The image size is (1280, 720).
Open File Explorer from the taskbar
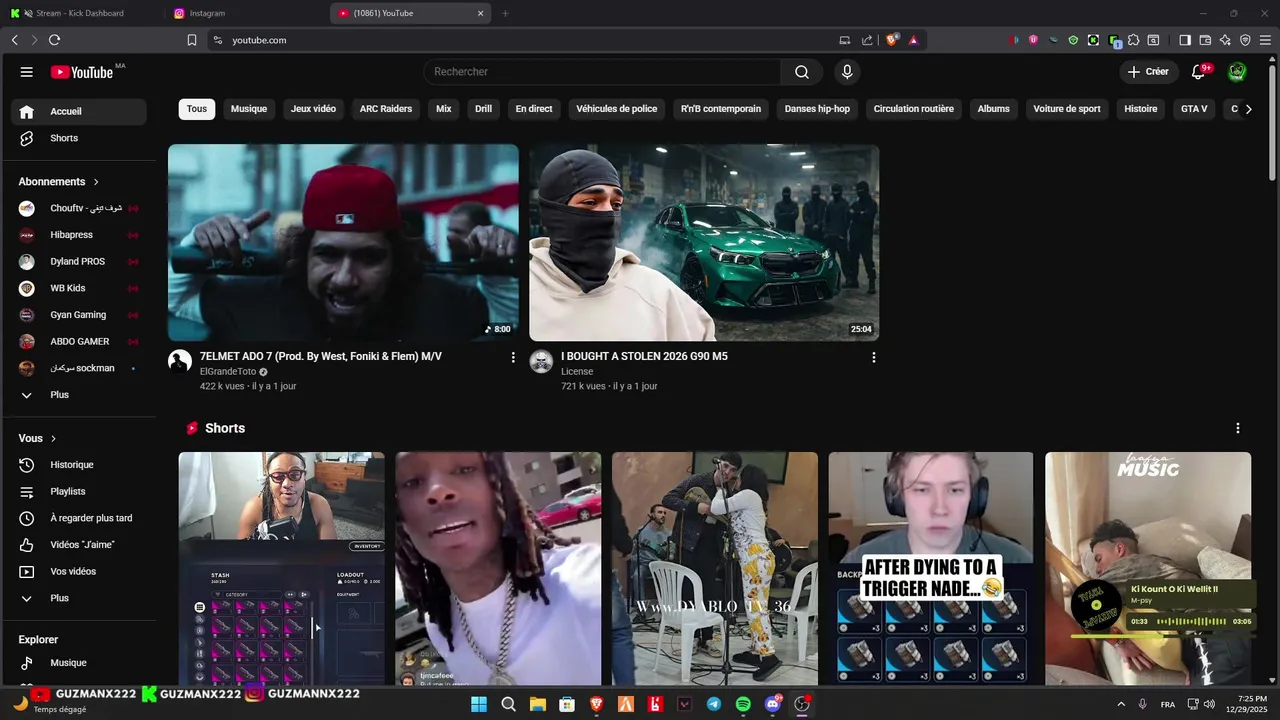537,704
